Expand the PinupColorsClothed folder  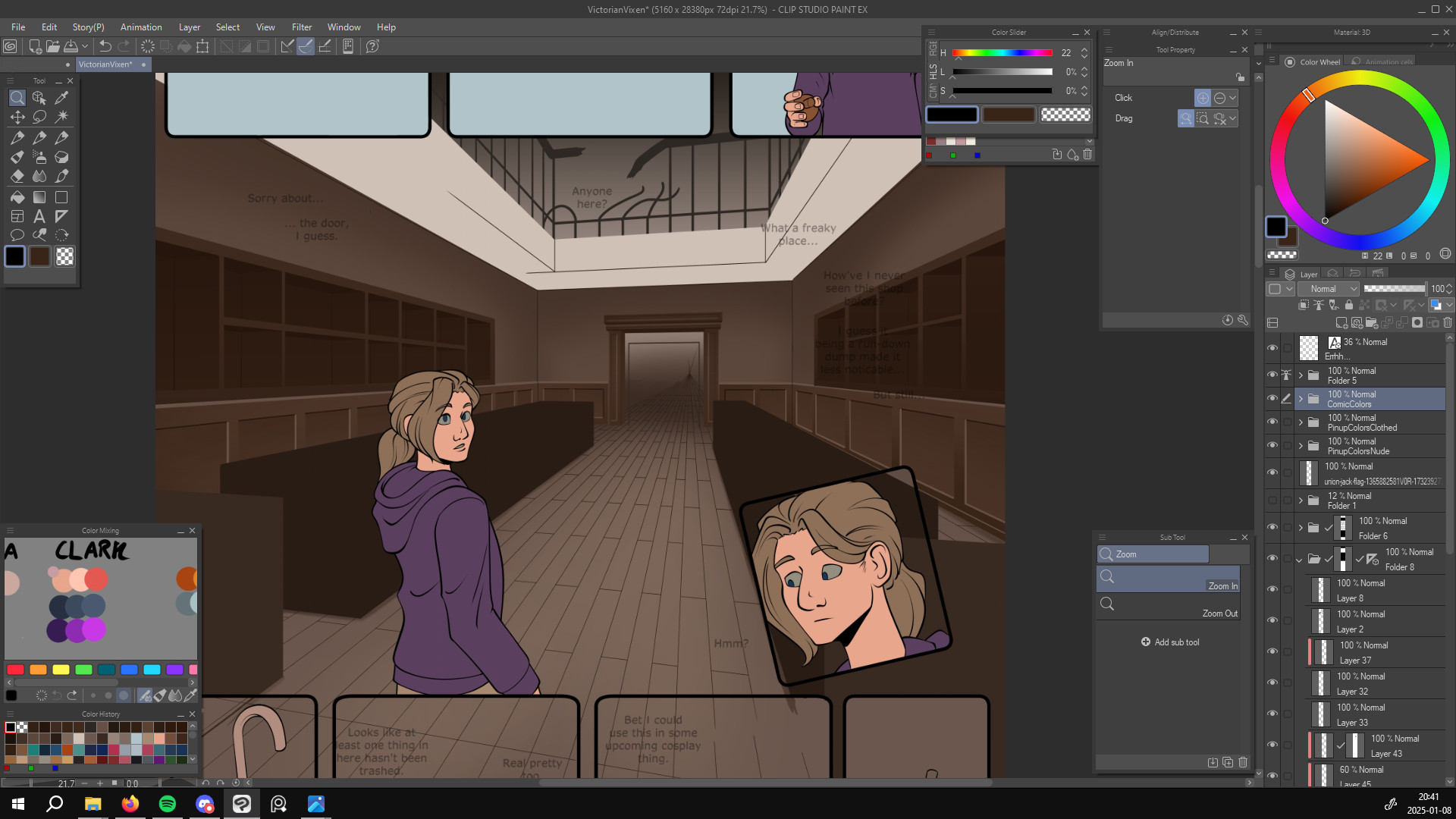pyautogui.click(x=1301, y=422)
